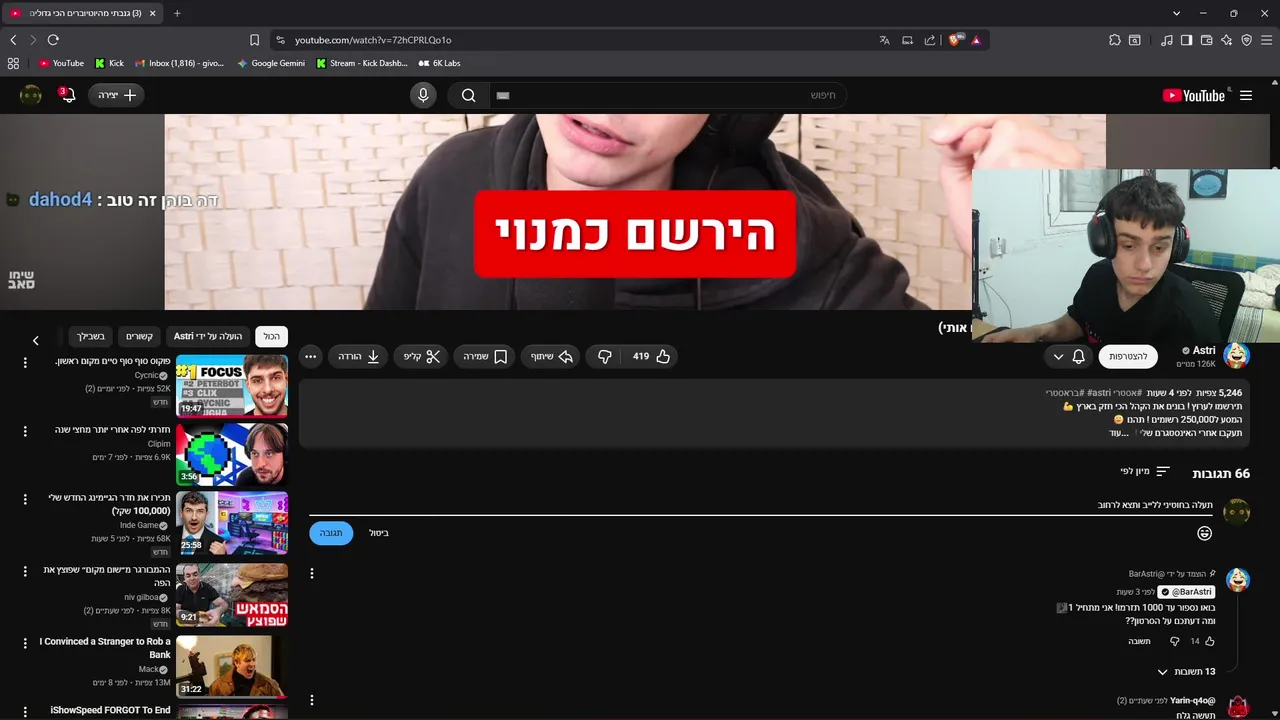Submit the comment with the blue button
This screenshot has height=720, width=1280.
coord(331,533)
